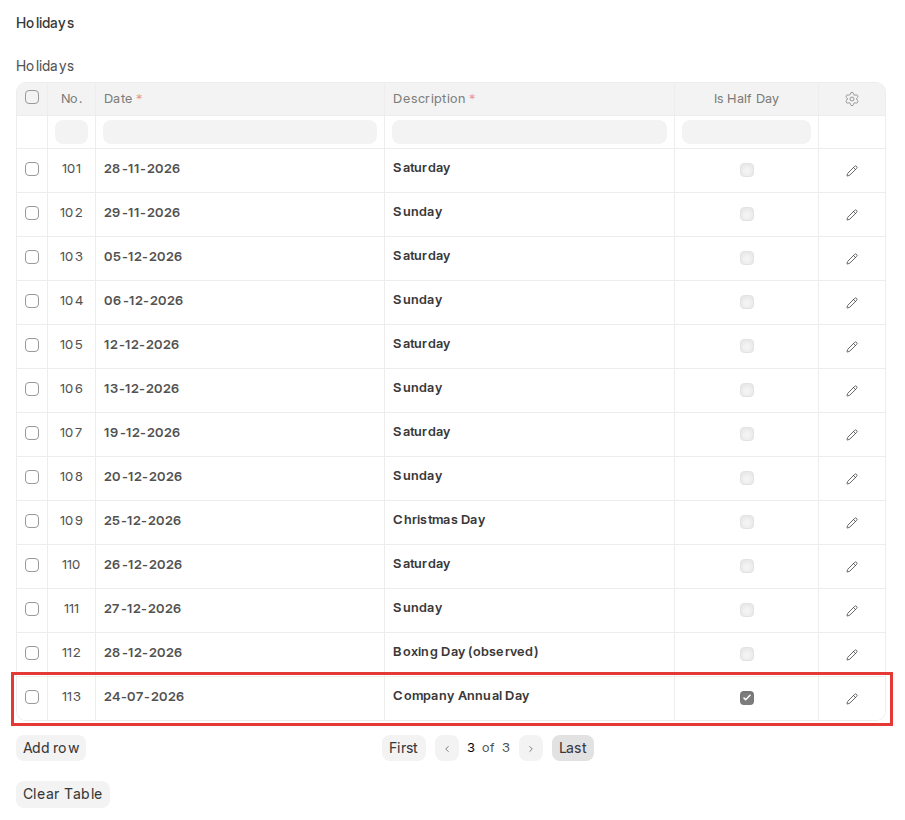Viewport: 905px width, 820px height.
Task: Select row 103 checkbox
Action: pos(32,257)
